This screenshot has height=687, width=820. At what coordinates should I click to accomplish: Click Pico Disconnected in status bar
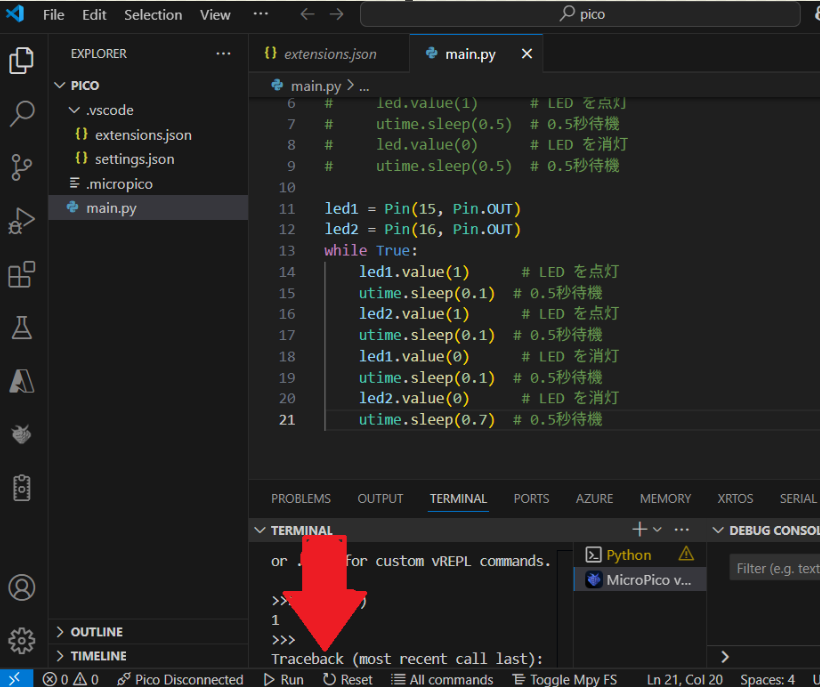coord(180,679)
